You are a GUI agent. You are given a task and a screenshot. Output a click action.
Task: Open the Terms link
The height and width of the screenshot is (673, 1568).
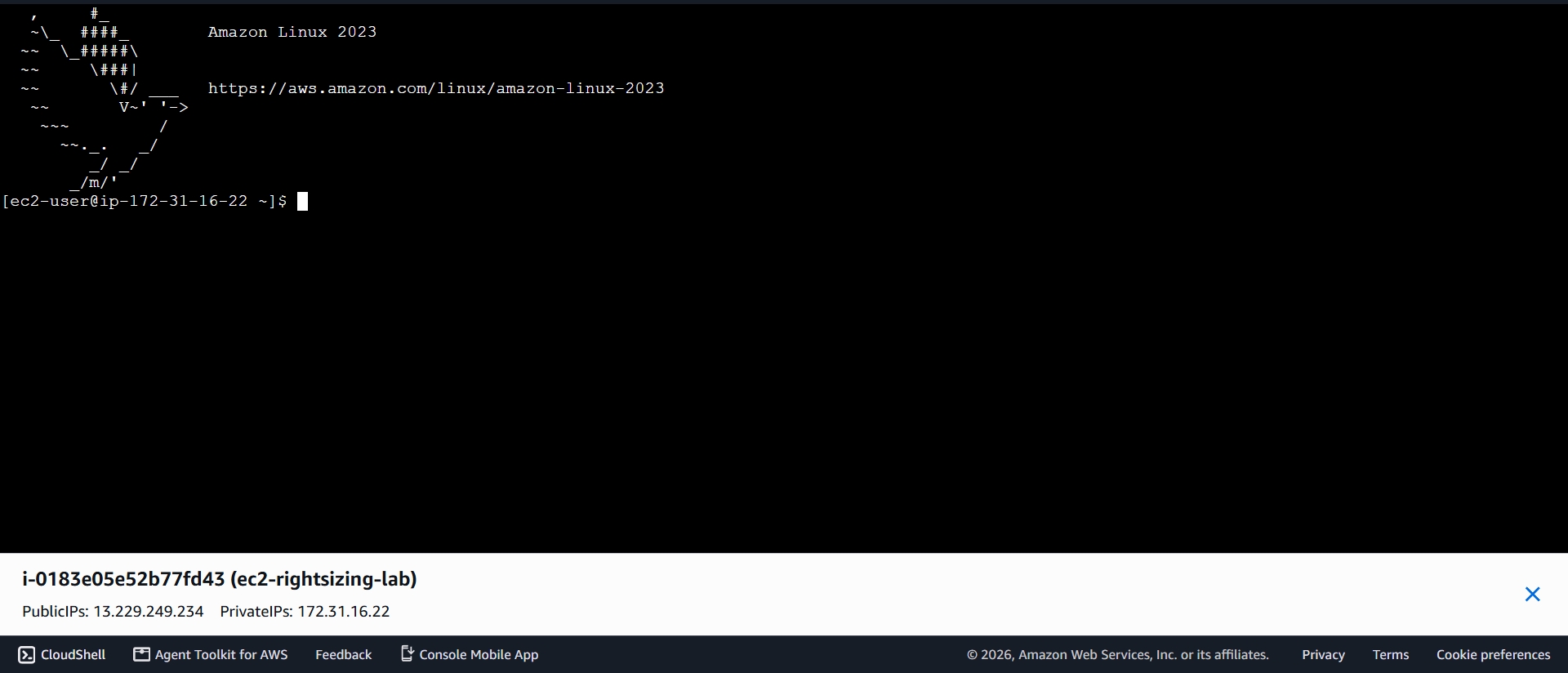(x=1390, y=654)
